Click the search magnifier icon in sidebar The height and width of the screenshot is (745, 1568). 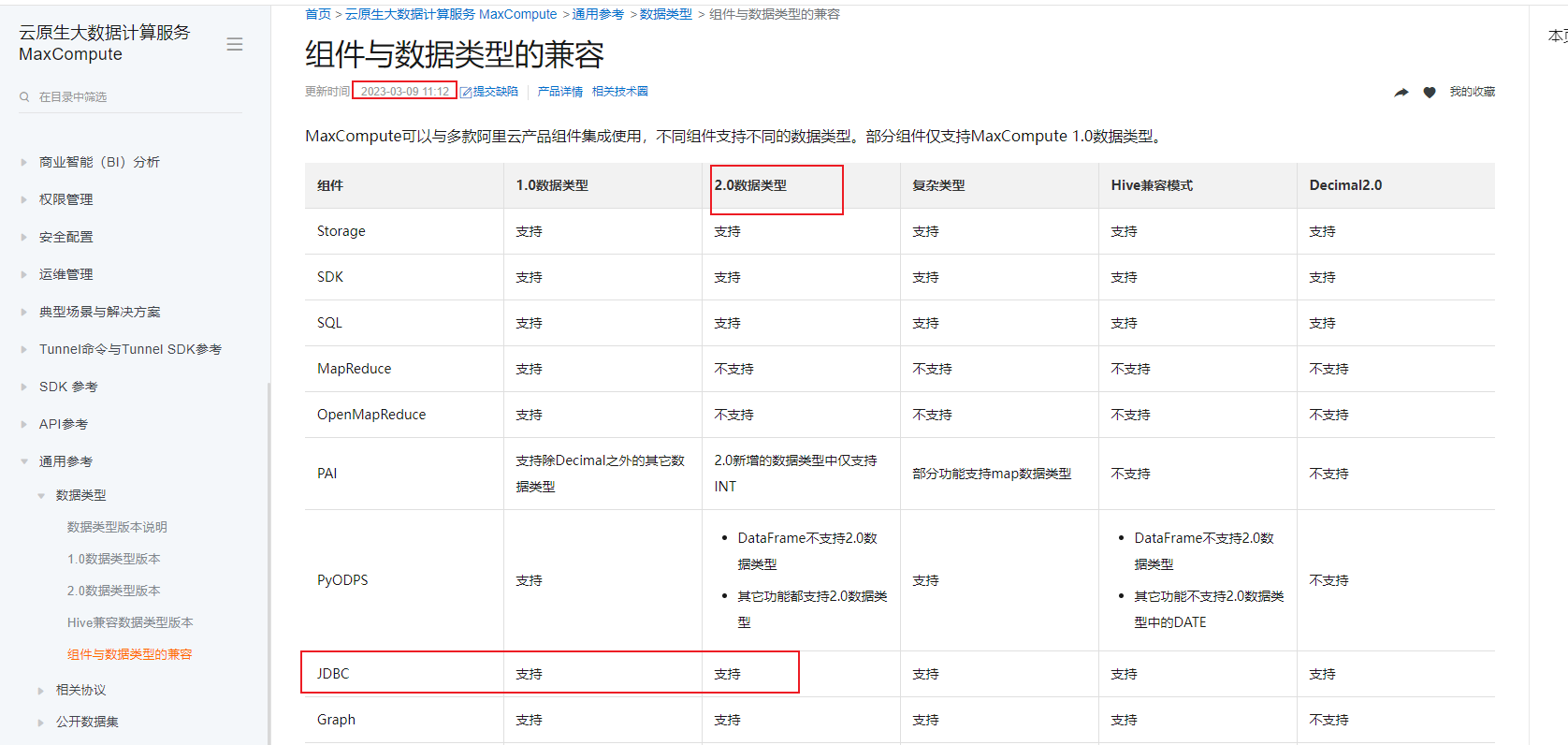click(x=24, y=97)
